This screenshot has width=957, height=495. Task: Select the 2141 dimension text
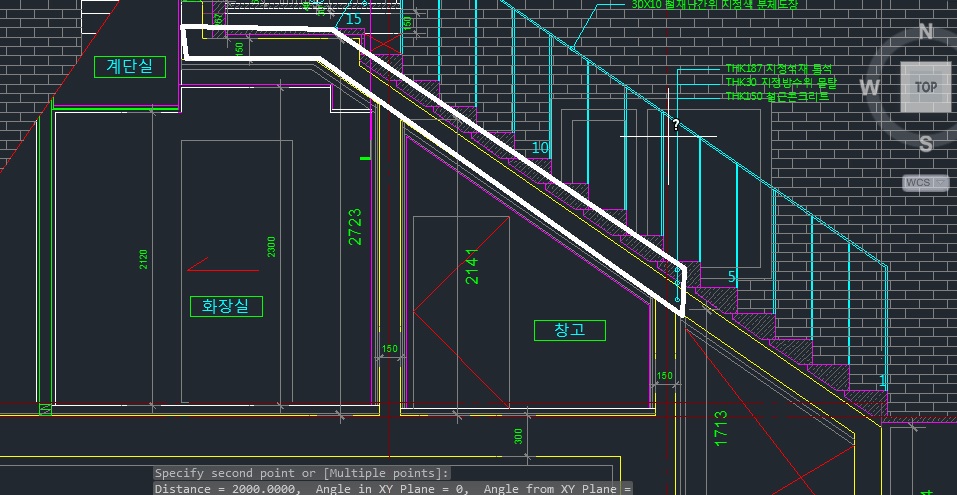(474, 267)
